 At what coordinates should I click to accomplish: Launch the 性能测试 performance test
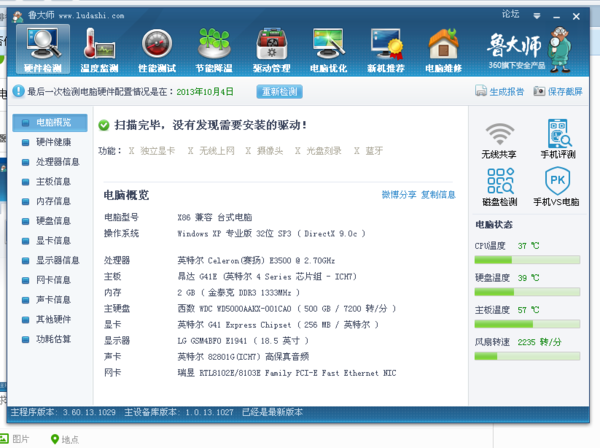coord(157,49)
